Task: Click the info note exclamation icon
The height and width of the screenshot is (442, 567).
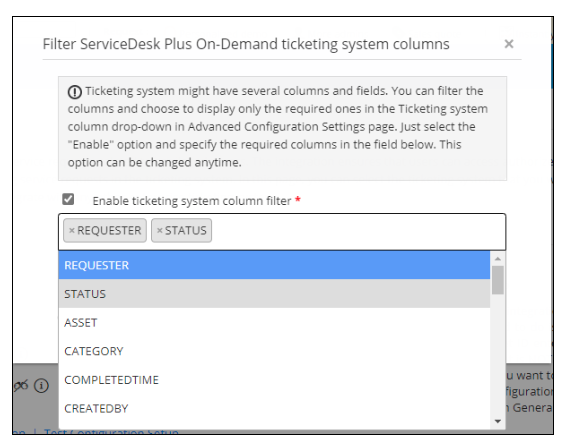Action: tap(74, 92)
